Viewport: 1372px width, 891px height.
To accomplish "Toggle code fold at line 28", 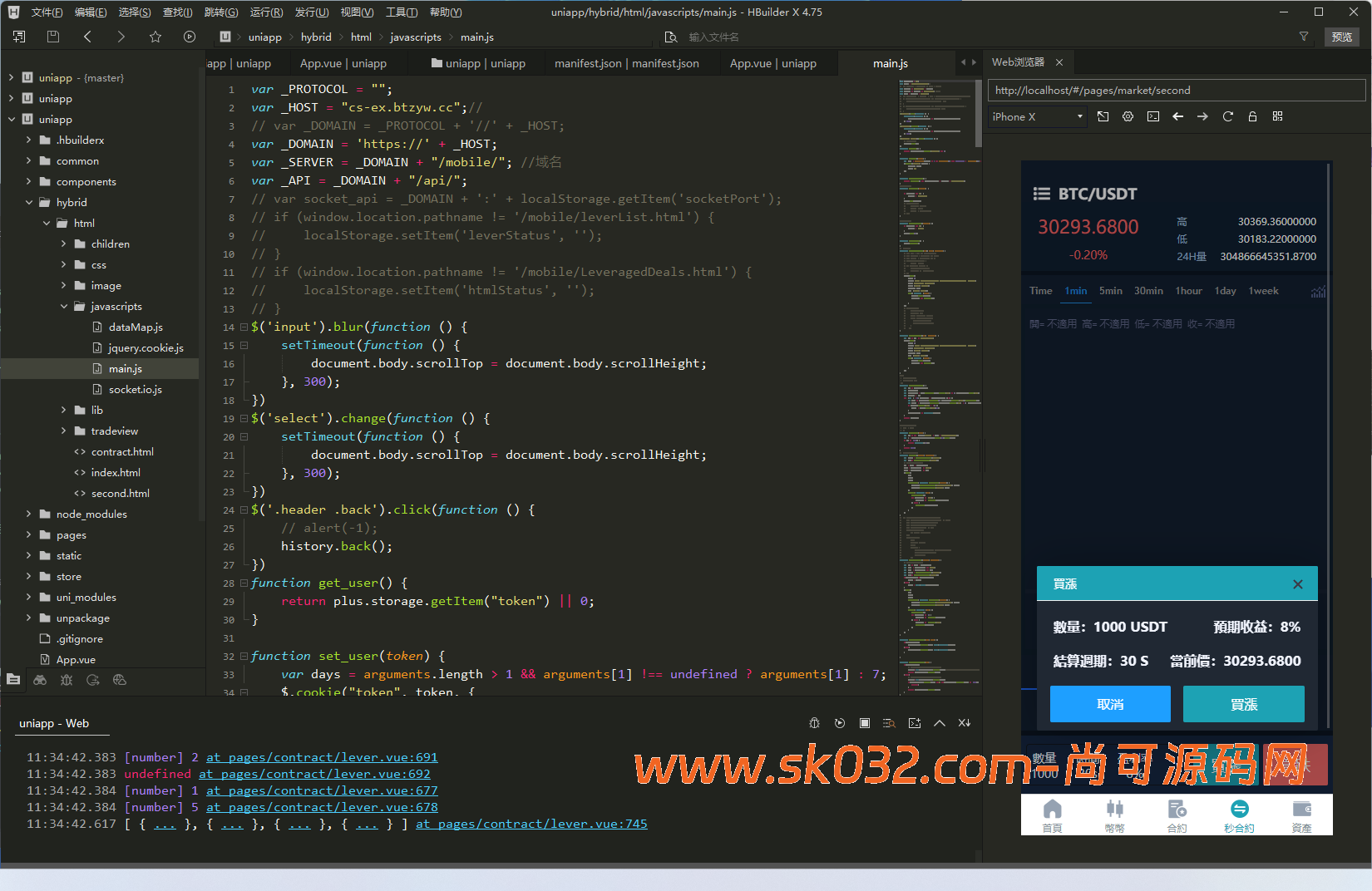I will (244, 583).
